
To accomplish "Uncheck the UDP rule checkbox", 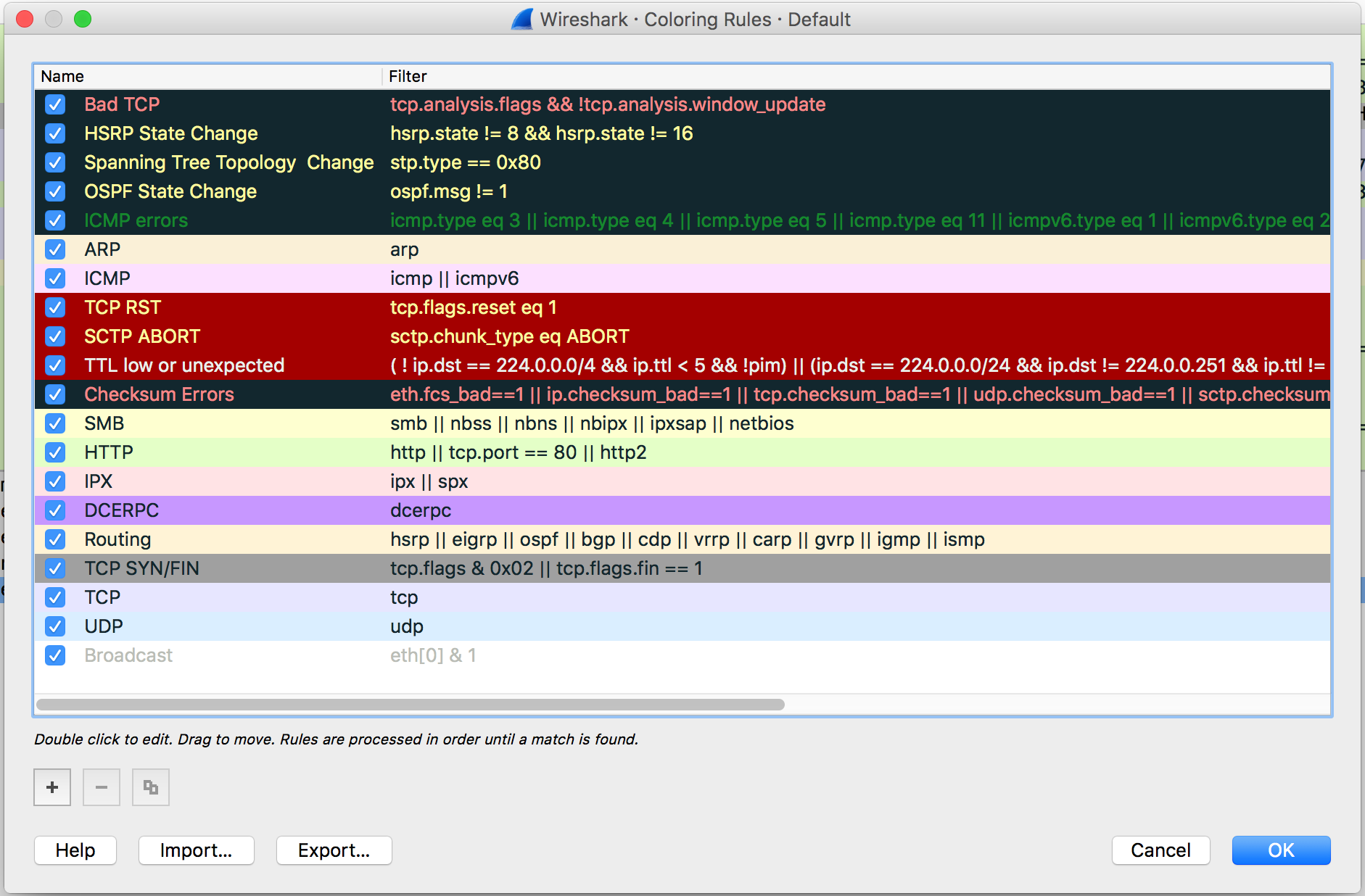I will point(55,626).
